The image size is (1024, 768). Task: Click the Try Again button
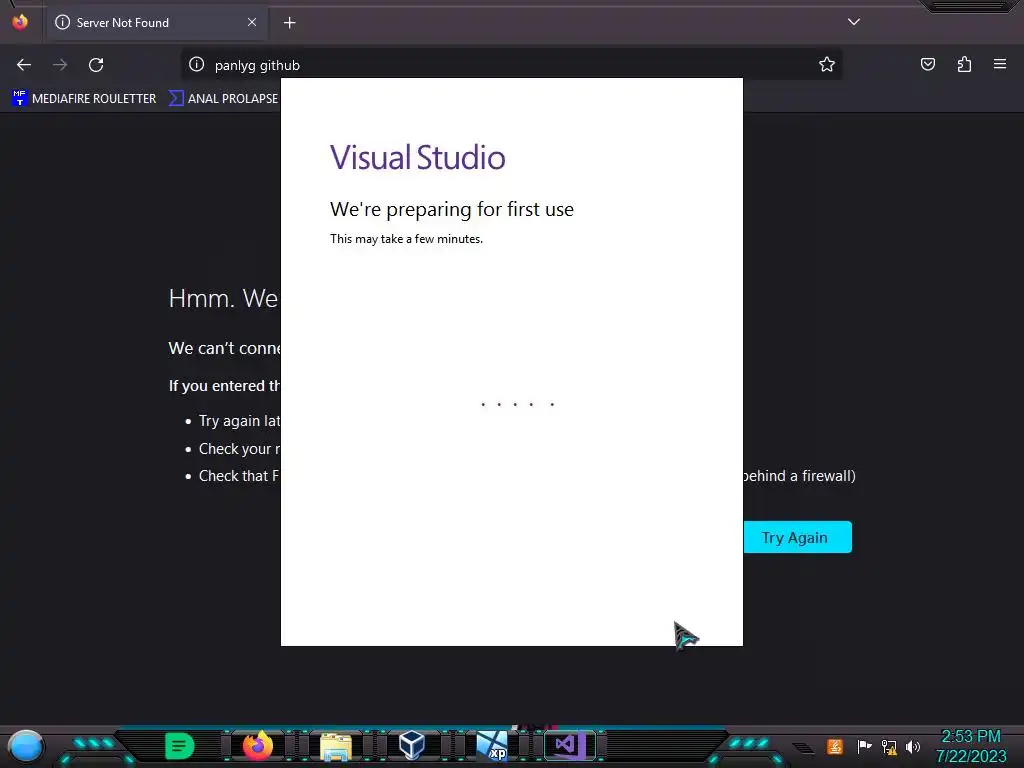coord(797,537)
